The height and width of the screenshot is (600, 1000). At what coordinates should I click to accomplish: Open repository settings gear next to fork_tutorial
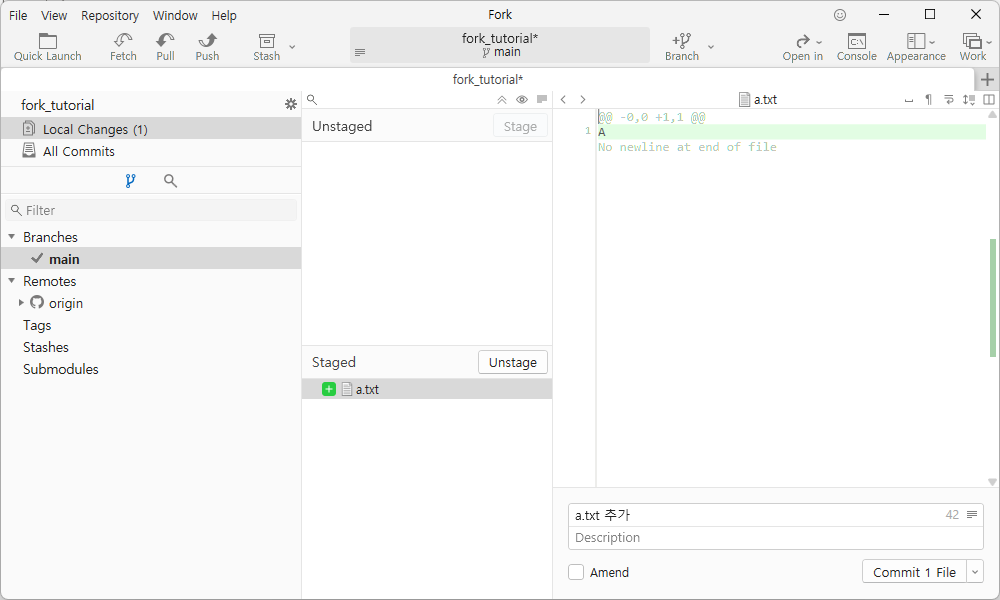point(291,104)
